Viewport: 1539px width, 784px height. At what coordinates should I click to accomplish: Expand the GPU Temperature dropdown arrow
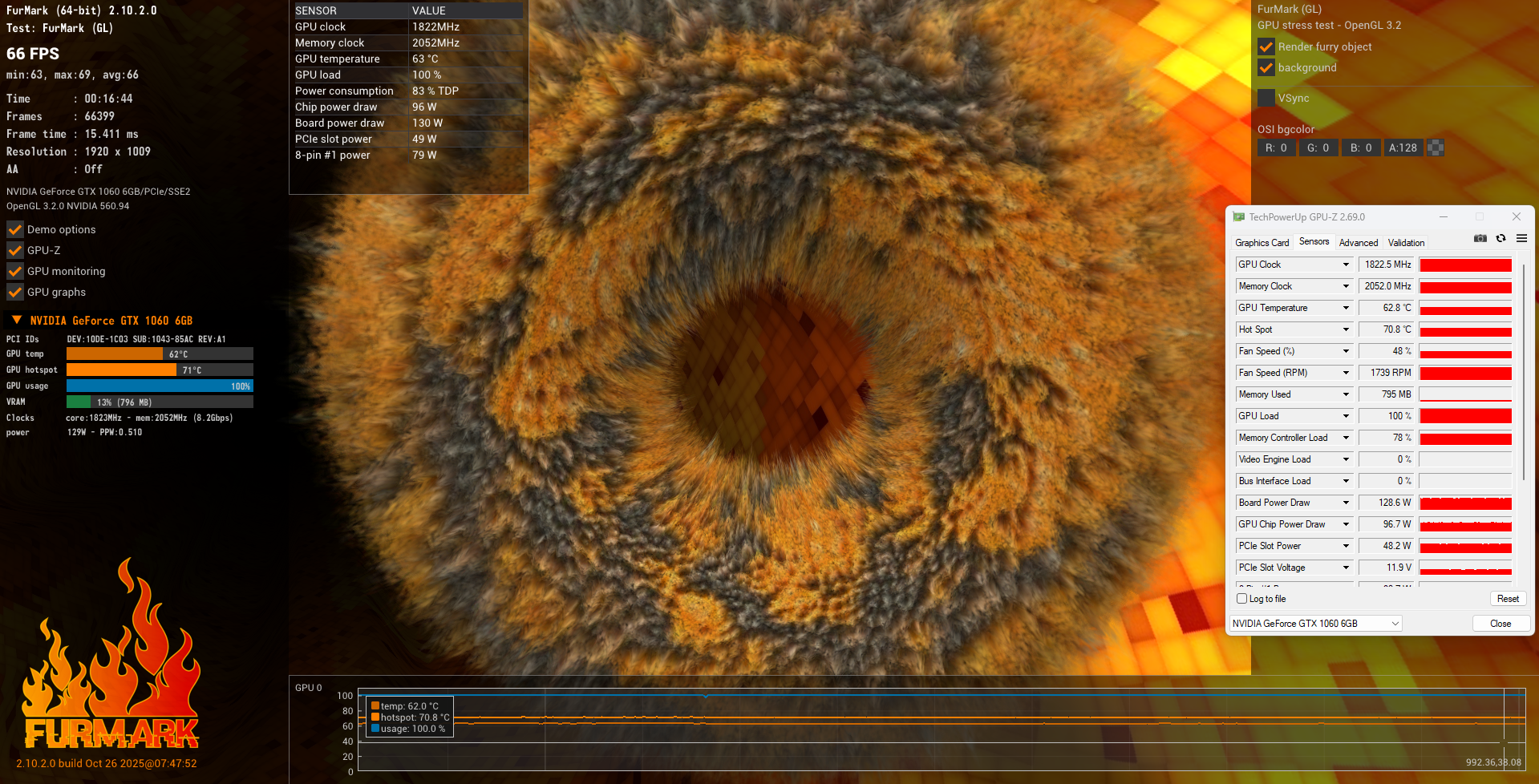[x=1346, y=308]
